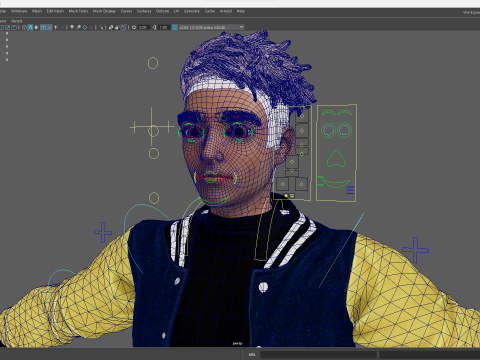Viewport: 480px width, 360px height.
Task: Toggle Wireframe on Shaded icon
Action: click(x=43, y=27)
